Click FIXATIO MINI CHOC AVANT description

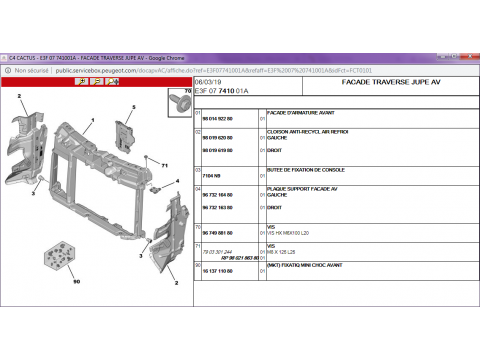point(305,265)
